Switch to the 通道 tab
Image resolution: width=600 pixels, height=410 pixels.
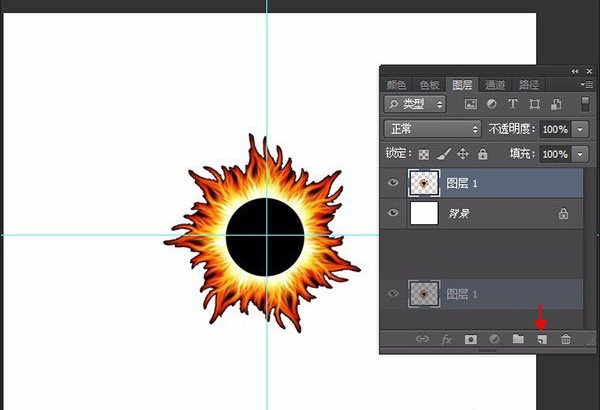[x=495, y=84]
